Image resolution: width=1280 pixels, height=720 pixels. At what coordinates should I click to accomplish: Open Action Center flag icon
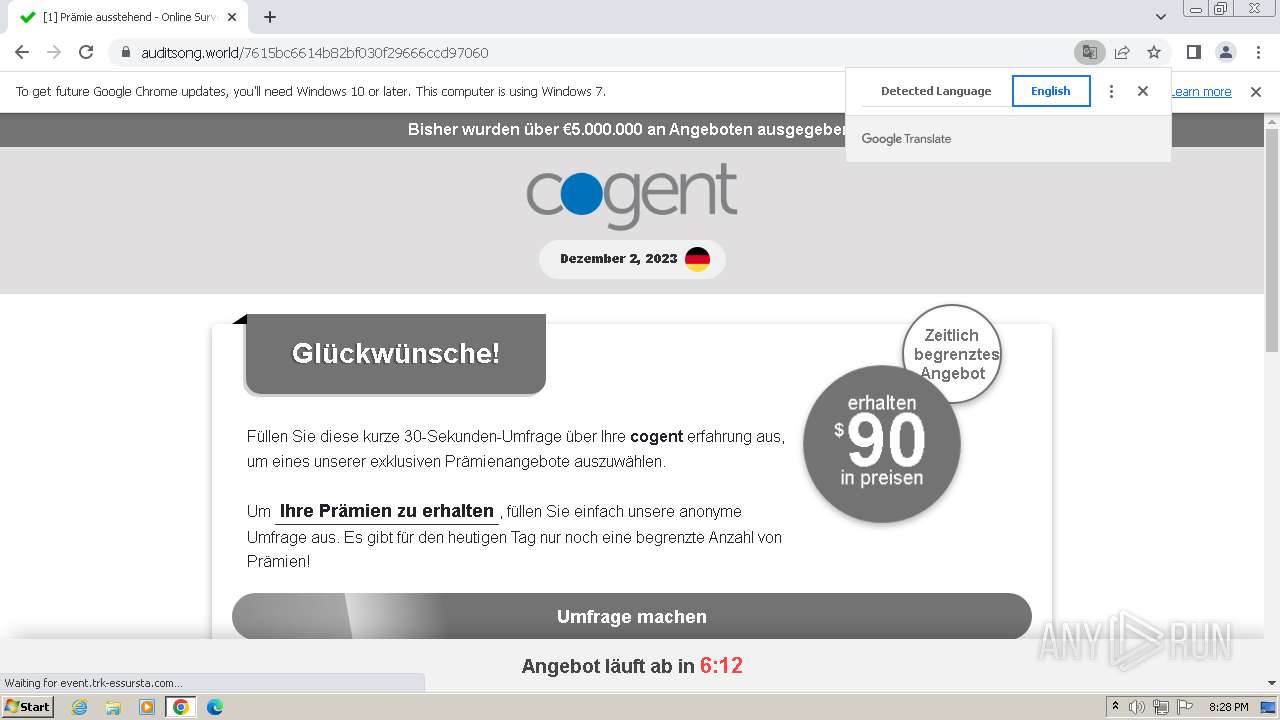pos(1185,707)
